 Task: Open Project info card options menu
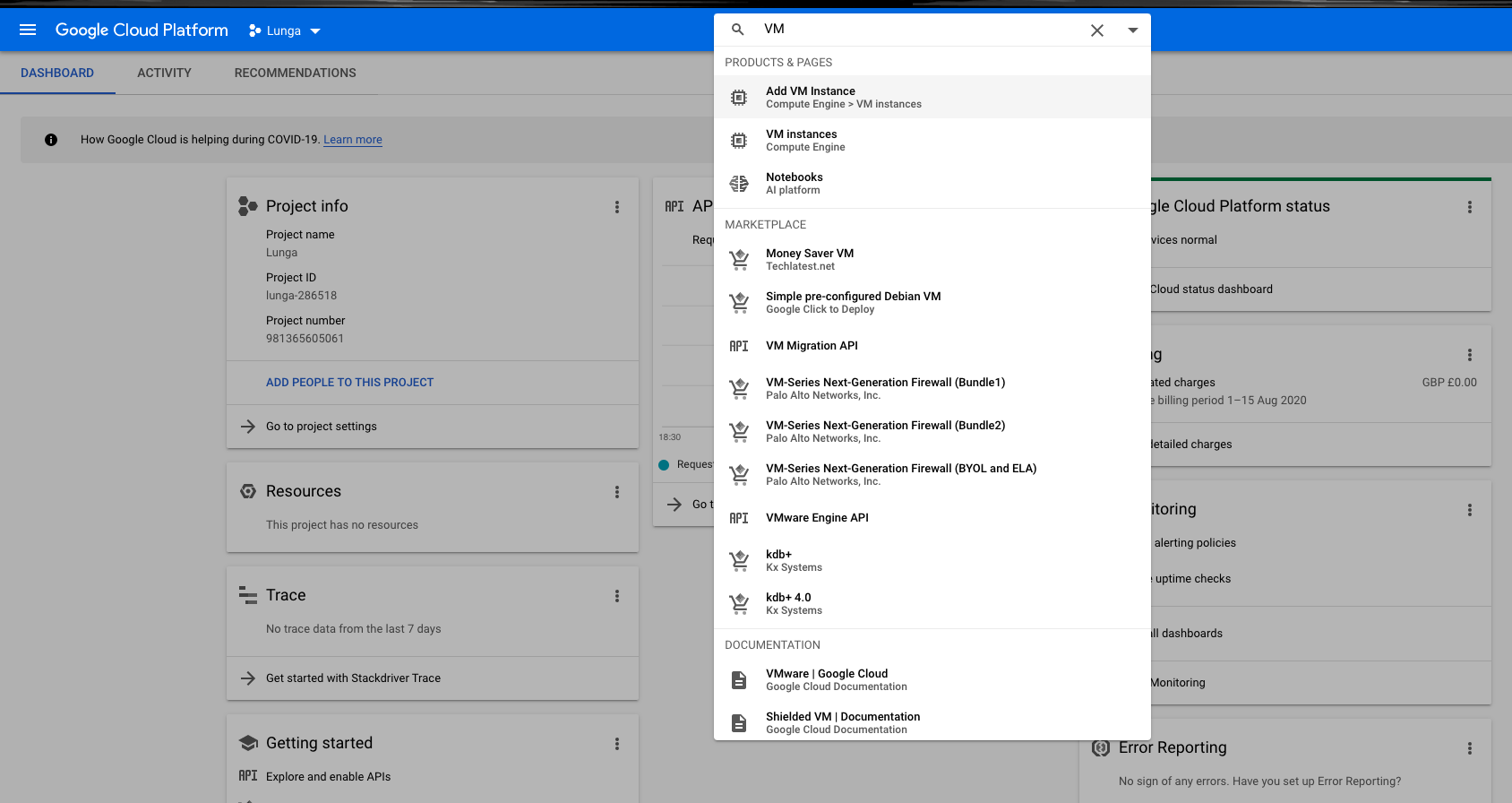617,207
